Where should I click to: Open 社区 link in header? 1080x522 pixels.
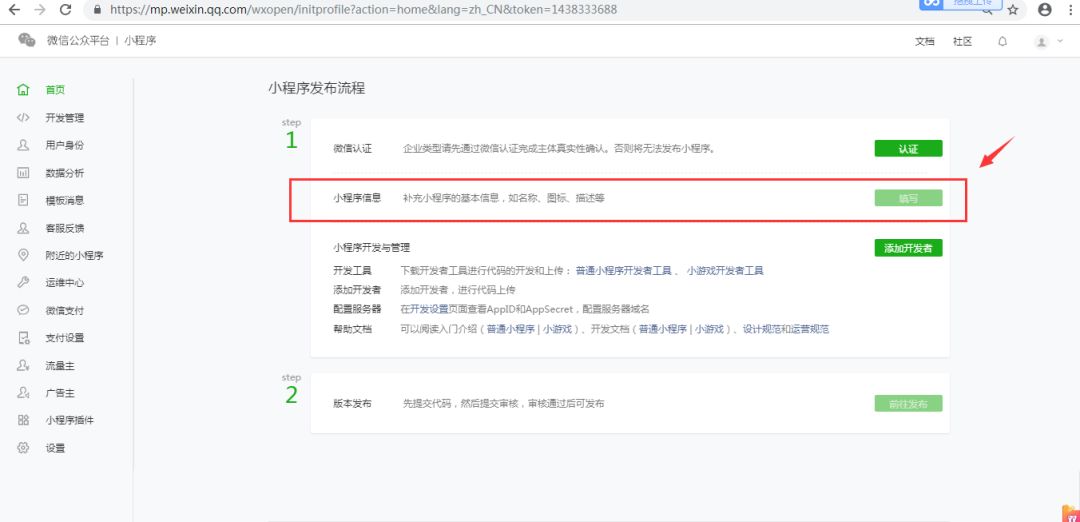(x=962, y=41)
